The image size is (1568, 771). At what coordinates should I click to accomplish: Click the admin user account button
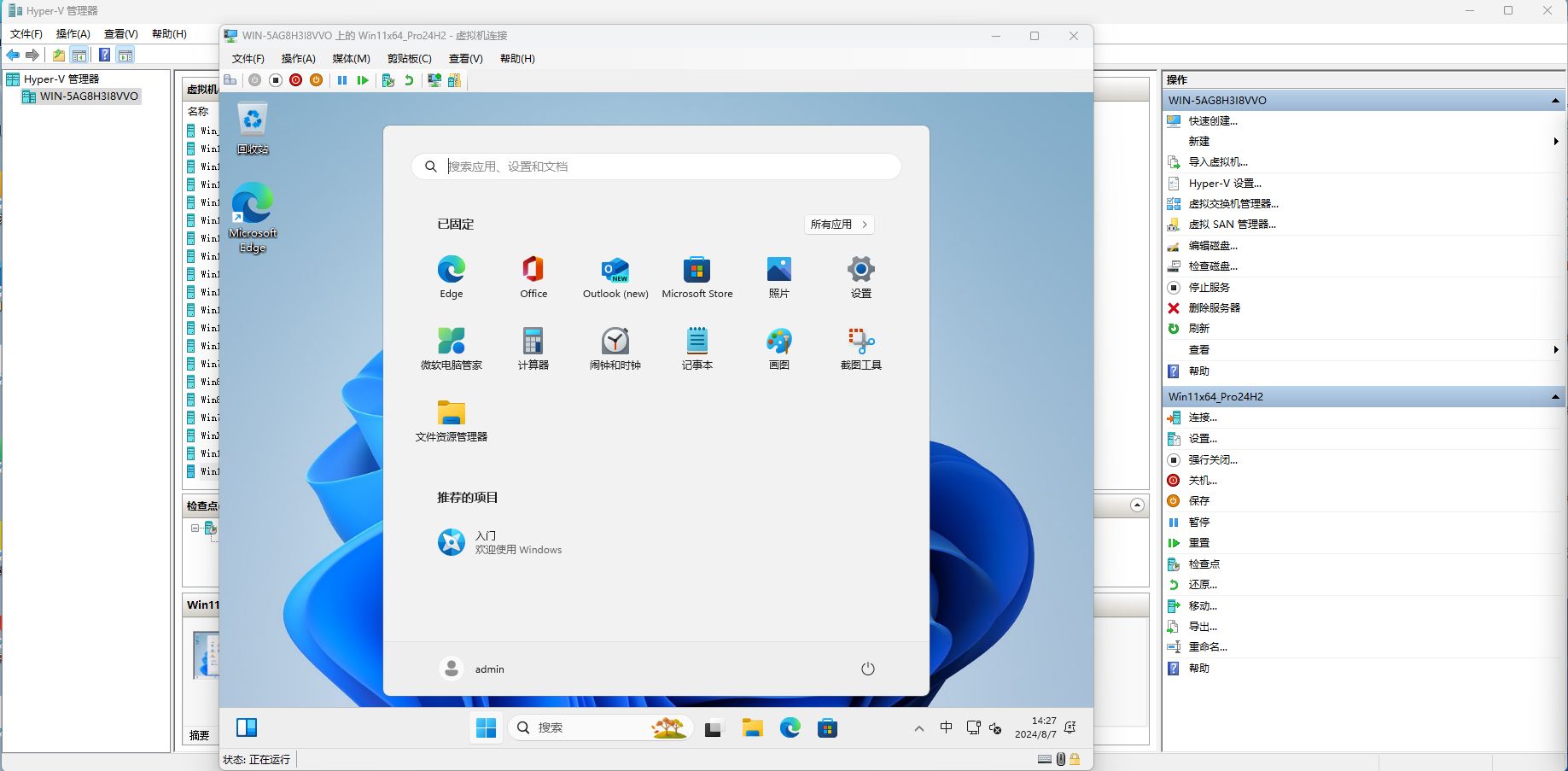473,669
